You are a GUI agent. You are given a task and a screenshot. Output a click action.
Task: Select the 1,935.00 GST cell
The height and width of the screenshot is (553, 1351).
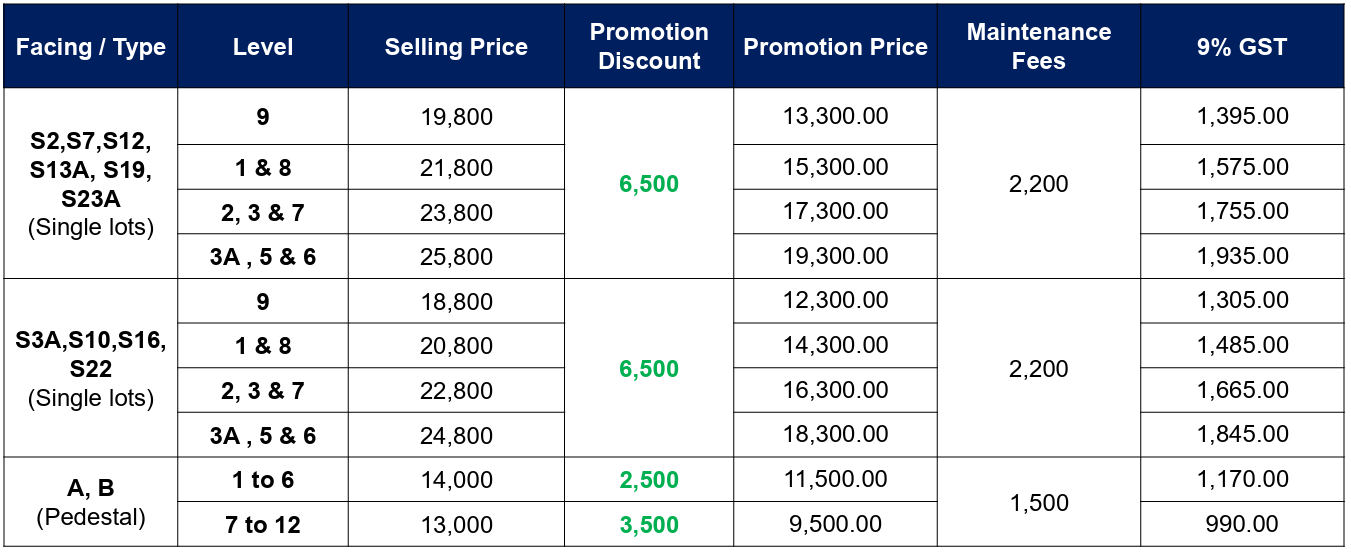click(1242, 256)
